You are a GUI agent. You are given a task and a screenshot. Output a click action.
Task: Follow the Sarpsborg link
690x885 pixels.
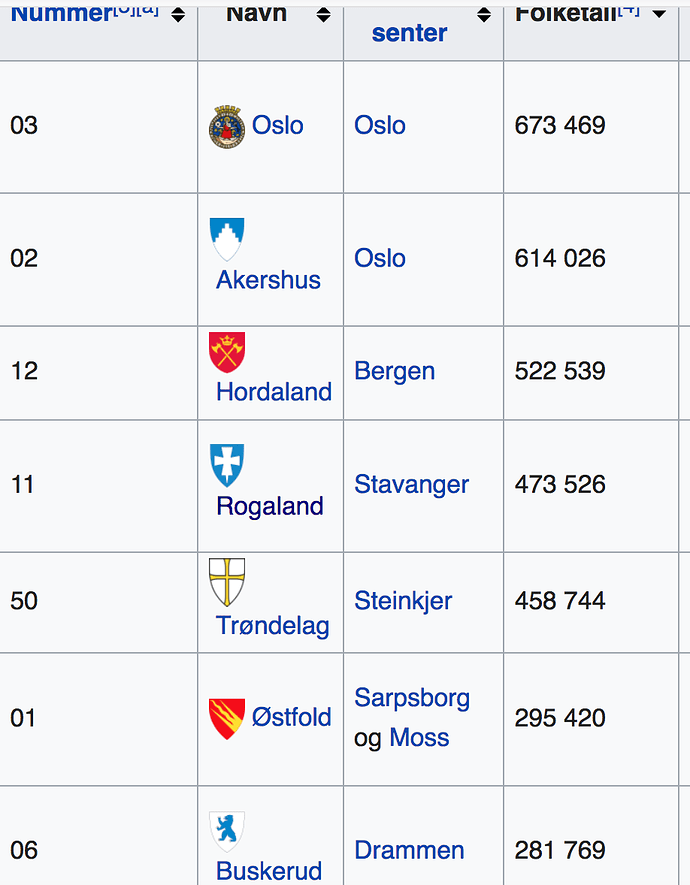point(412,698)
